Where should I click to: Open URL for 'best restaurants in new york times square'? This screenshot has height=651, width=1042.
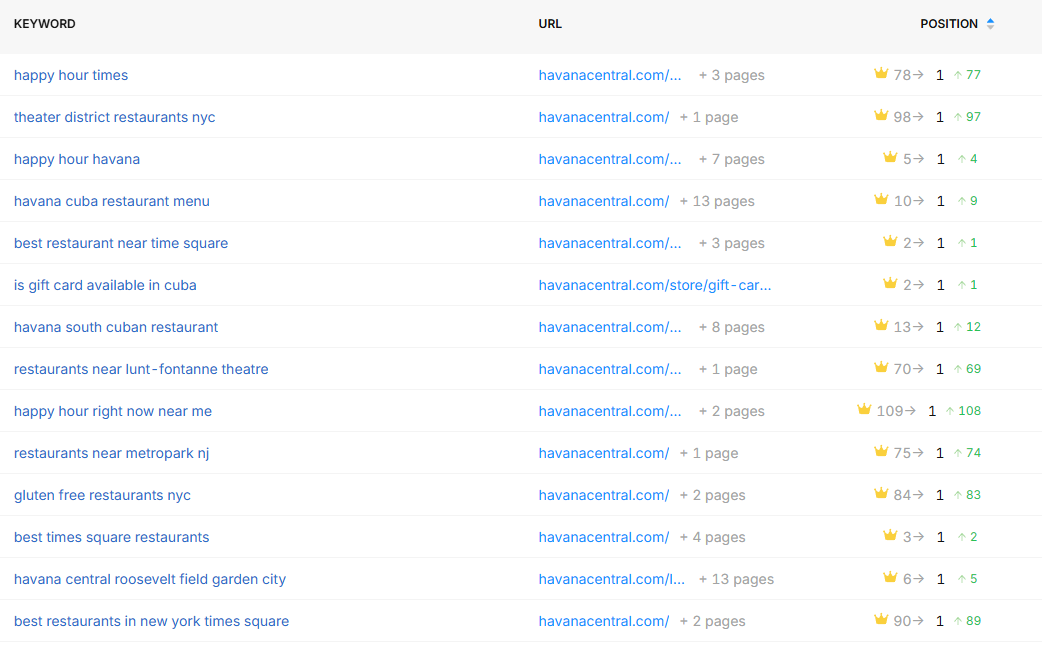pos(604,621)
